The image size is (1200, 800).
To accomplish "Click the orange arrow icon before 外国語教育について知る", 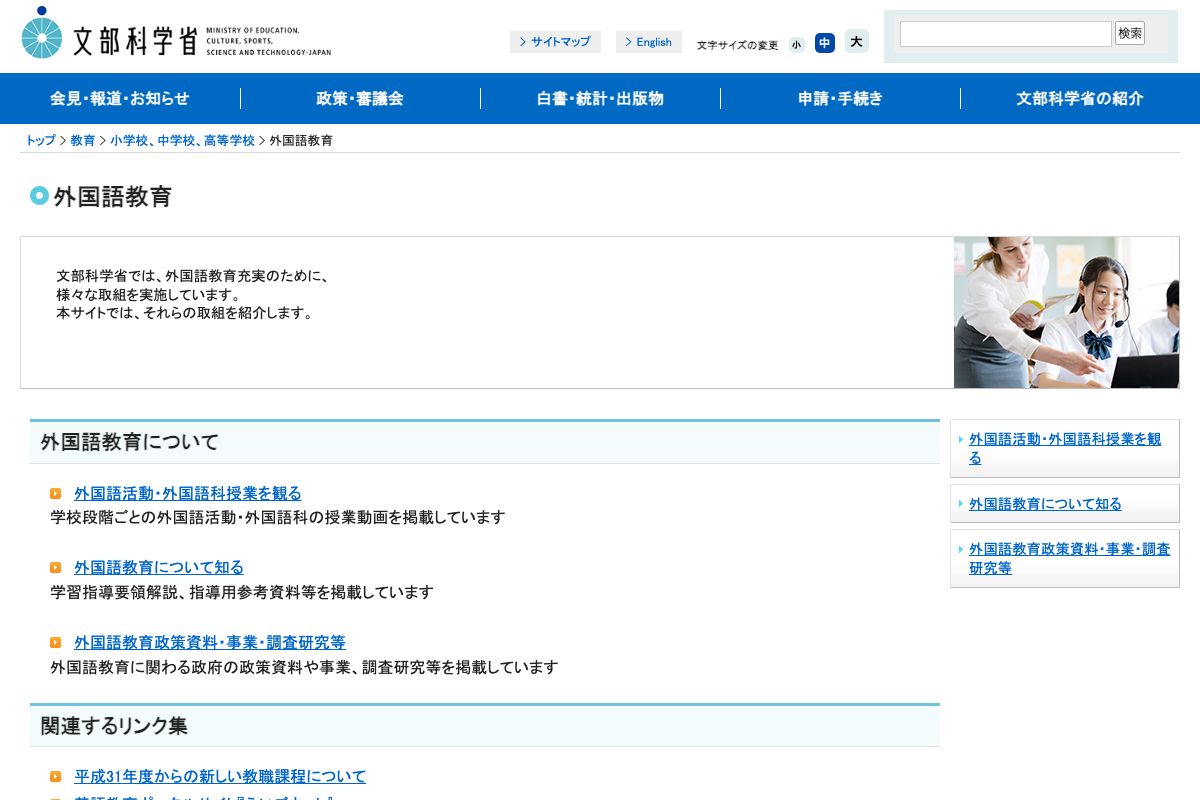I will (x=56, y=567).
